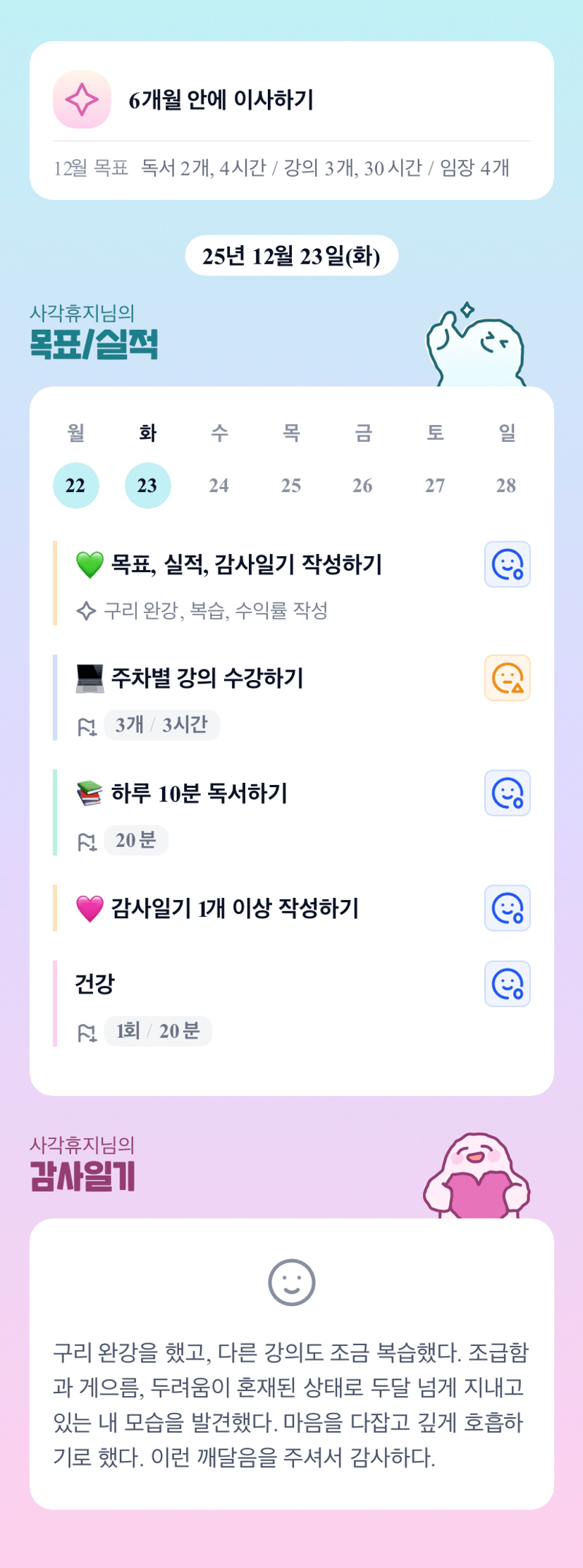Tap smiley status icon for 감사일기 1개 이상 작성하기

(x=507, y=908)
